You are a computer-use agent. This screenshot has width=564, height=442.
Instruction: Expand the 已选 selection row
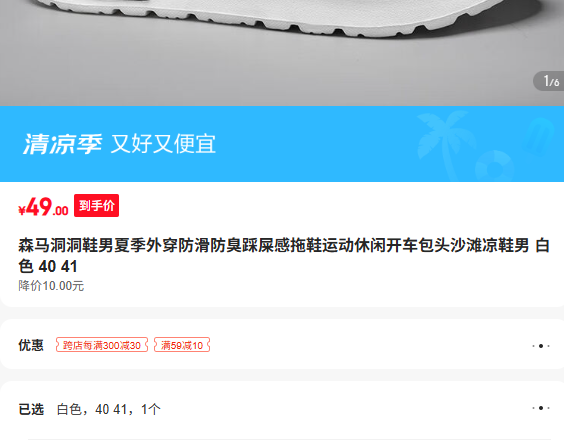click(282, 410)
